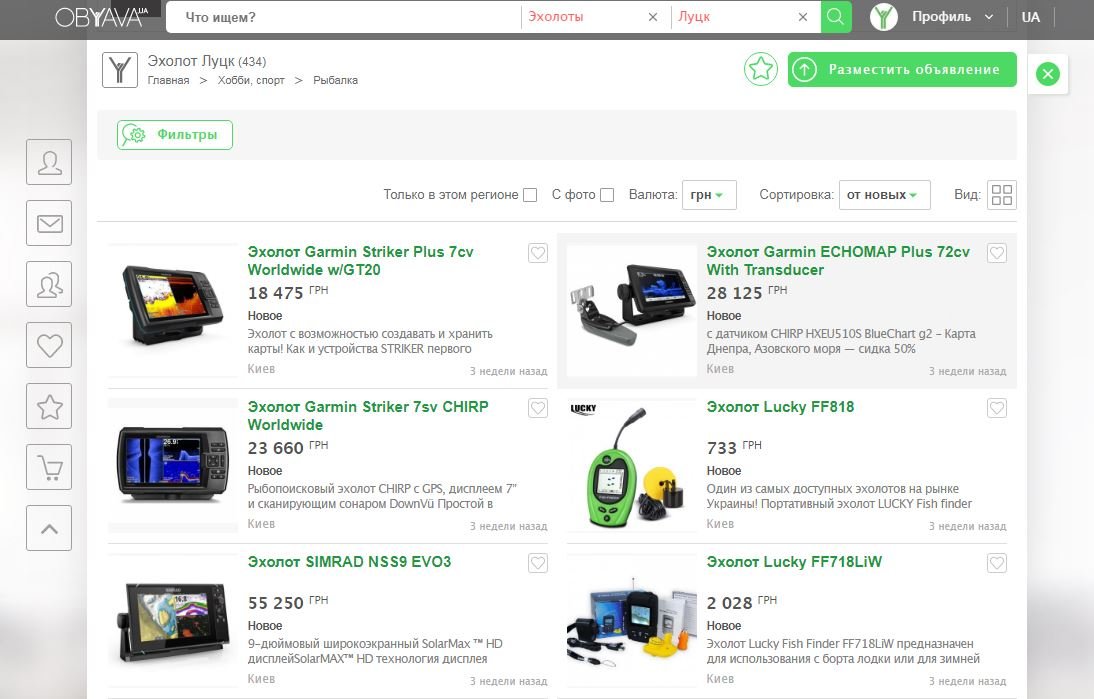
Task: Clear the Эхолоты category filter
Action: tap(652, 17)
